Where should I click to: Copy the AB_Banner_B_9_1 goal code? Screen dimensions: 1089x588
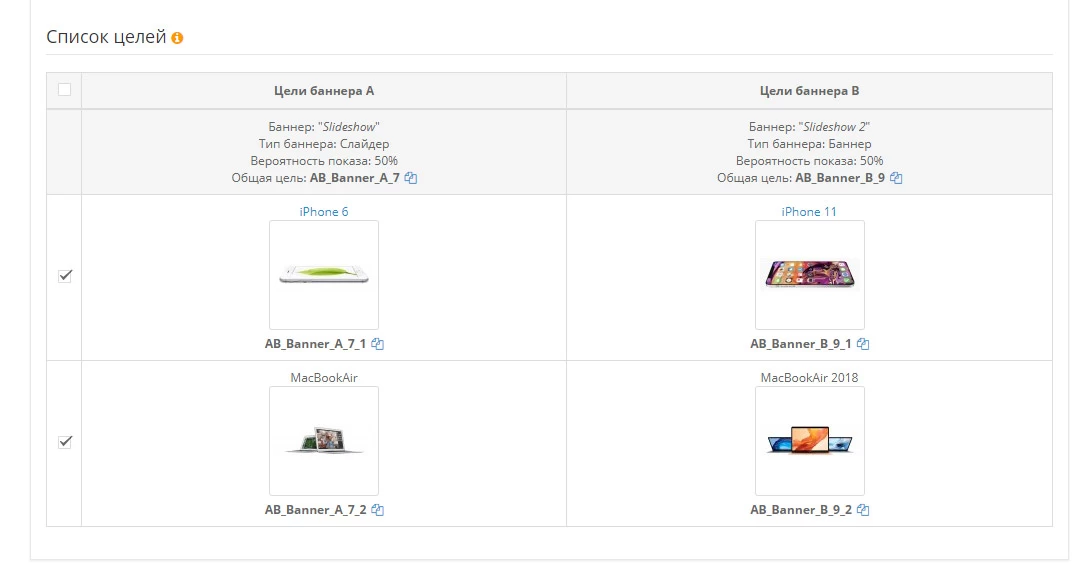(863, 344)
